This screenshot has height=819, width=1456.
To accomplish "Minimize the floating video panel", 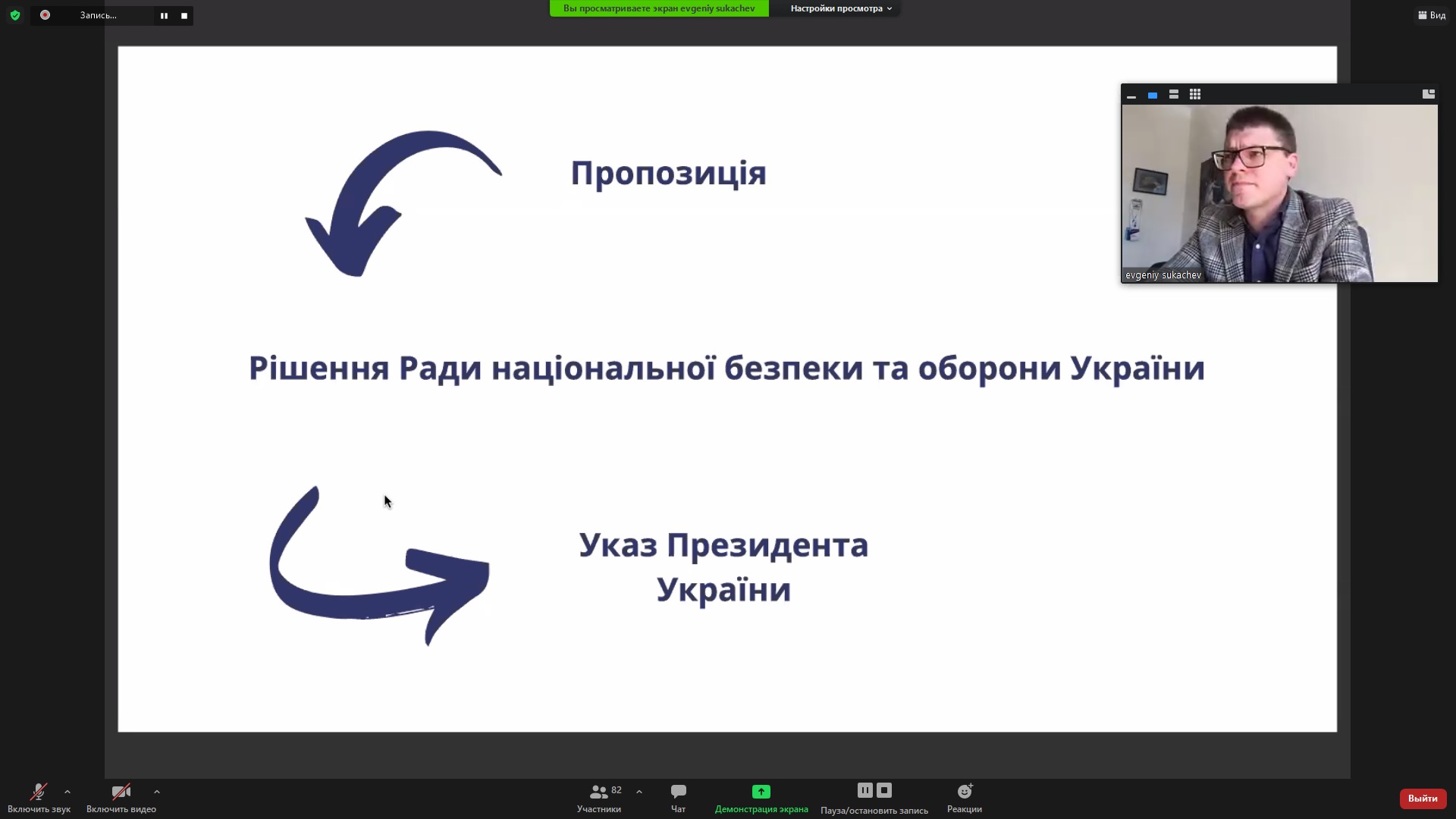I will point(1131,95).
